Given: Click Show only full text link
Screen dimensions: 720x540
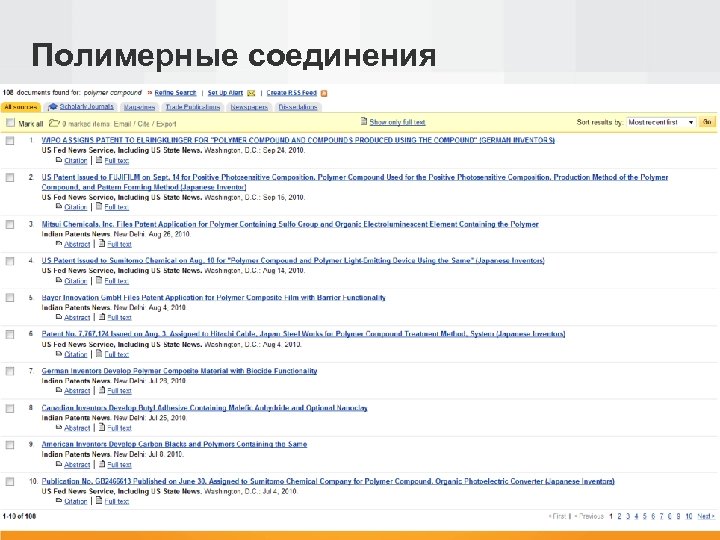Looking at the screenshot, I should point(397,122).
